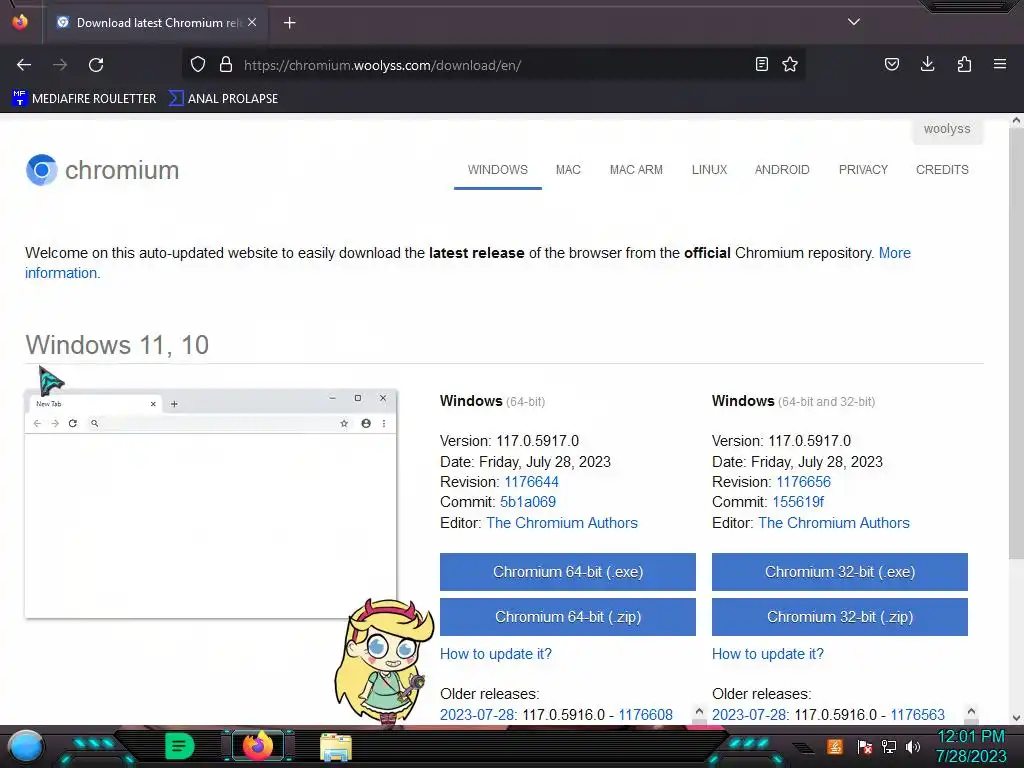Open the downloads panel

927,64
